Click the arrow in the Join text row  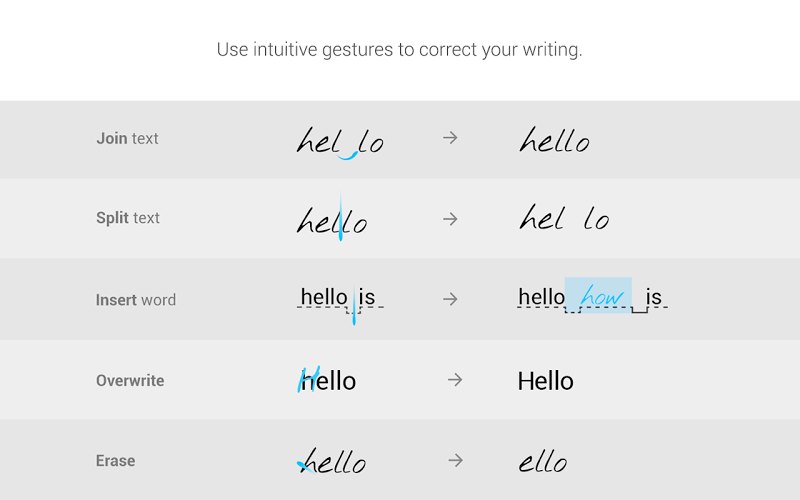click(450, 138)
